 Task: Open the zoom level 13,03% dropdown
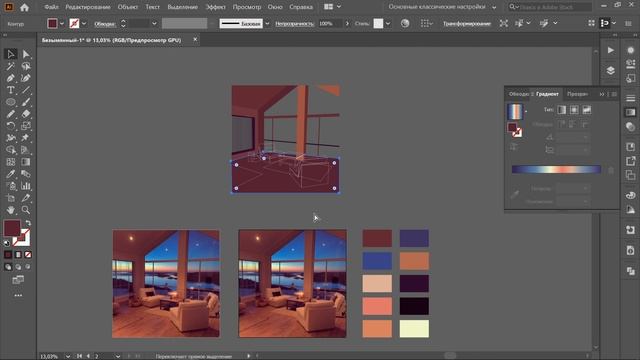click(68, 356)
